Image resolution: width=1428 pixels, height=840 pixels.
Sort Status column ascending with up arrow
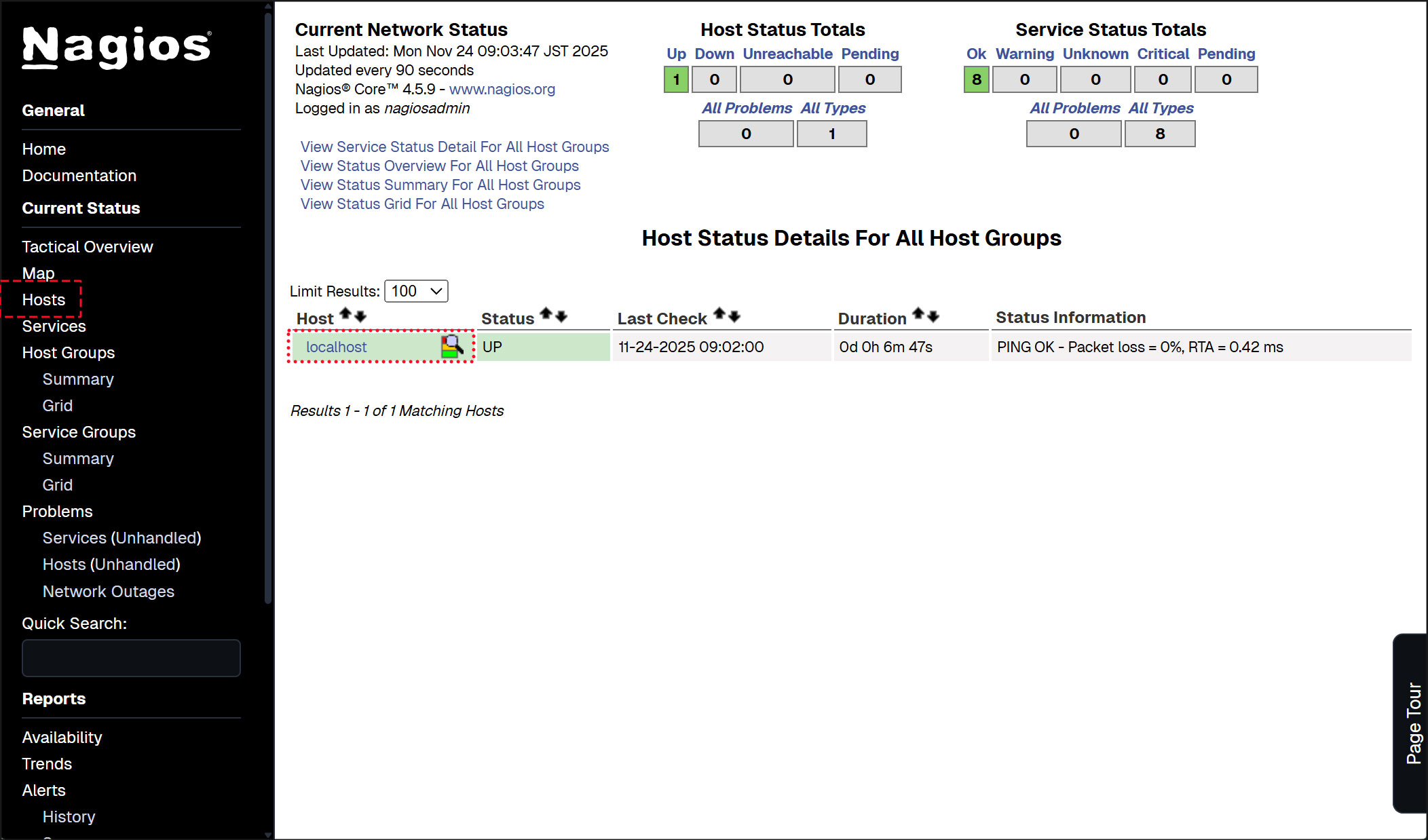coord(546,313)
